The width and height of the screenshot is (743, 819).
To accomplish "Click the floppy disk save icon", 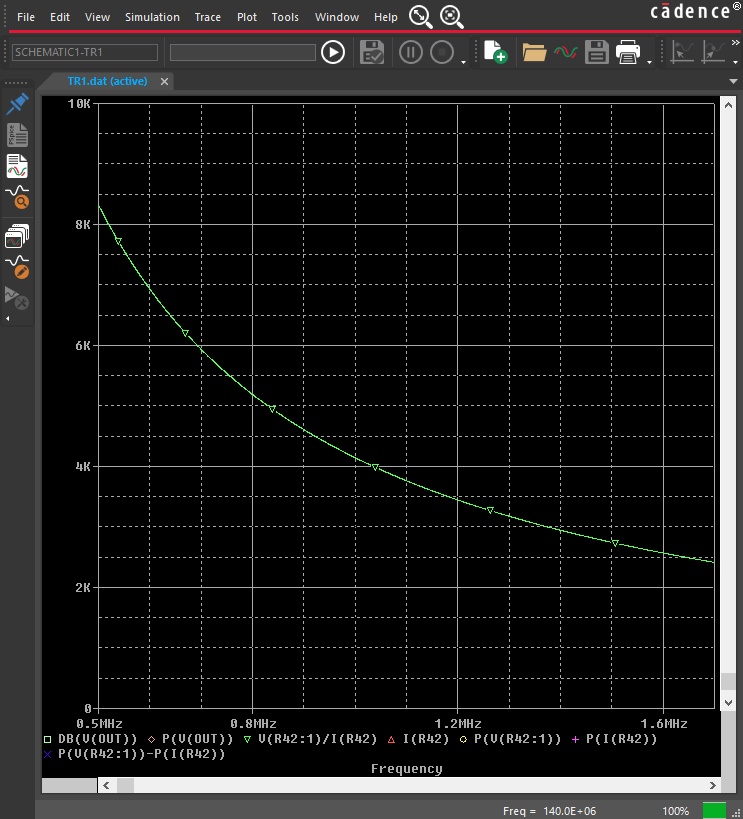I will click(597, 52).
